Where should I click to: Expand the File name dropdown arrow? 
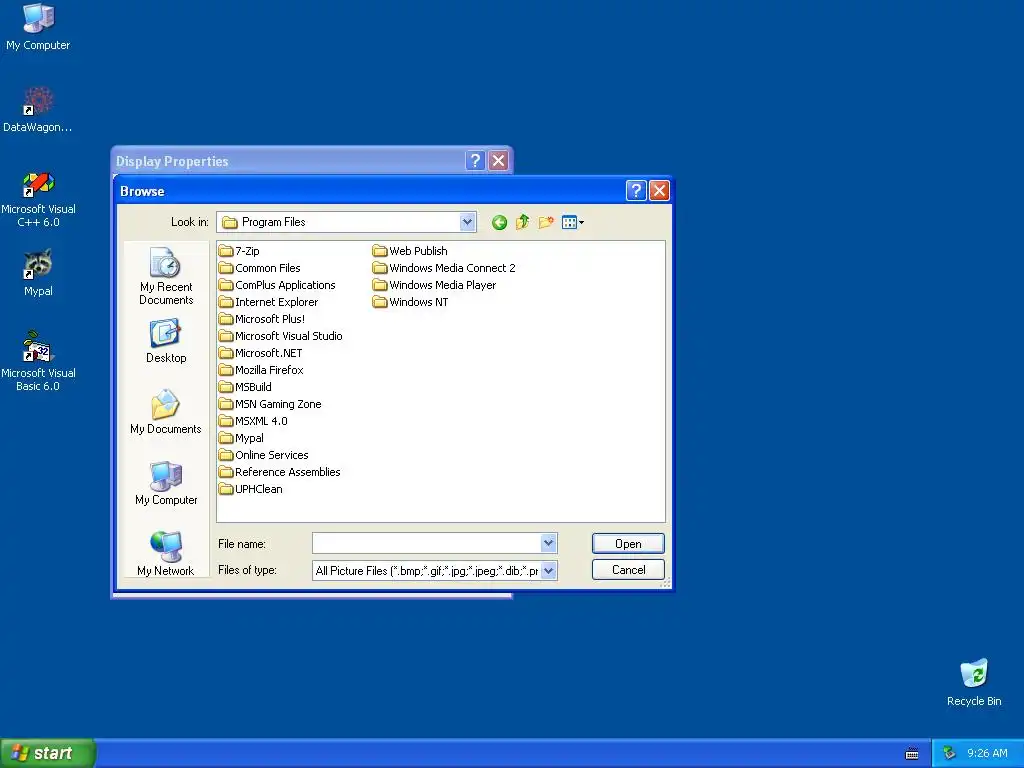click(549, 543)
